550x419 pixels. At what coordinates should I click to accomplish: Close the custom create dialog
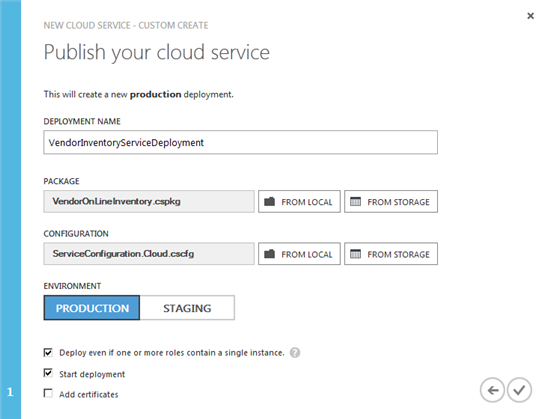click(530, 16)
